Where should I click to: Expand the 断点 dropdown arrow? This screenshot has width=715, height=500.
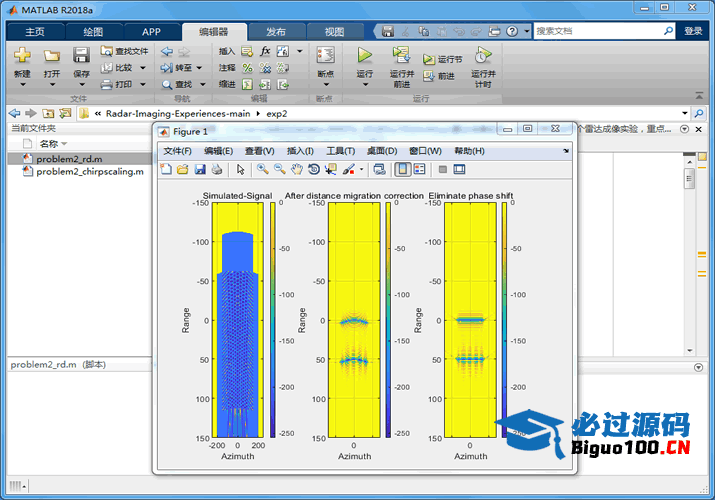click(326, 85)
